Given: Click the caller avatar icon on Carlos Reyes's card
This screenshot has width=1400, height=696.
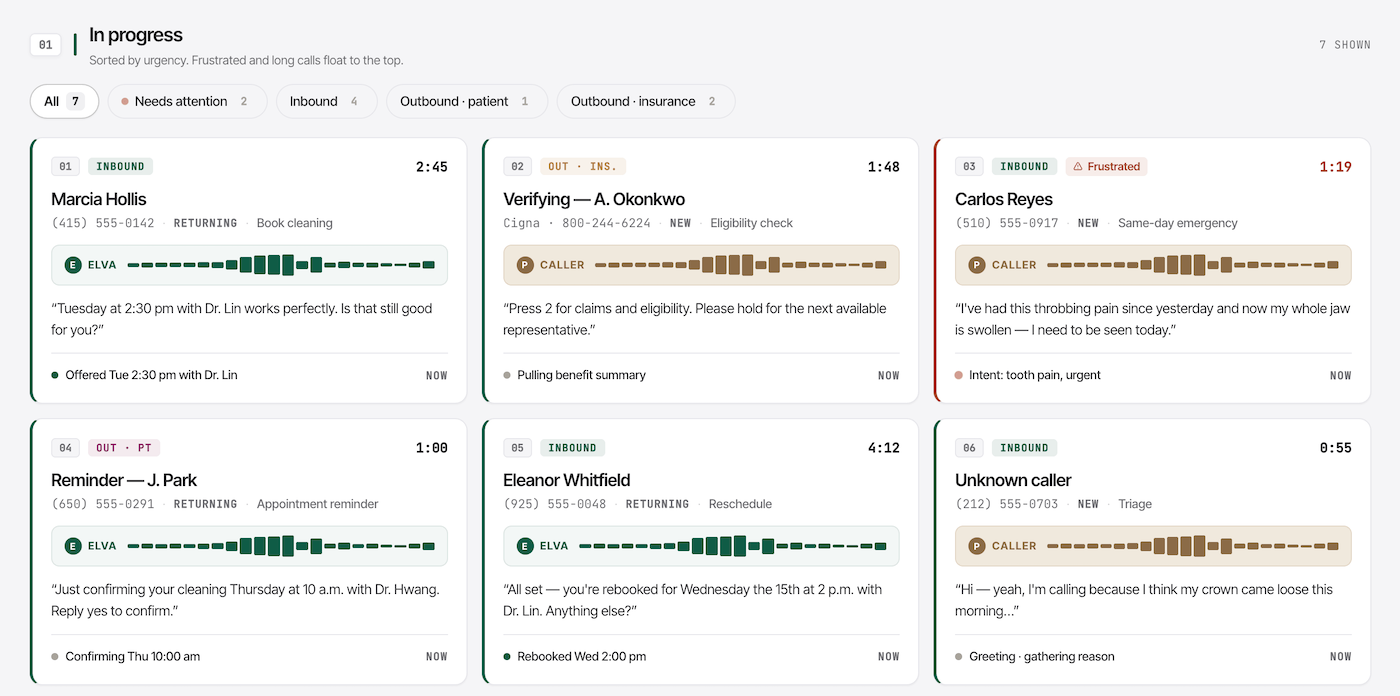Looking at the screenshot, I should click(x=977, y=265).
